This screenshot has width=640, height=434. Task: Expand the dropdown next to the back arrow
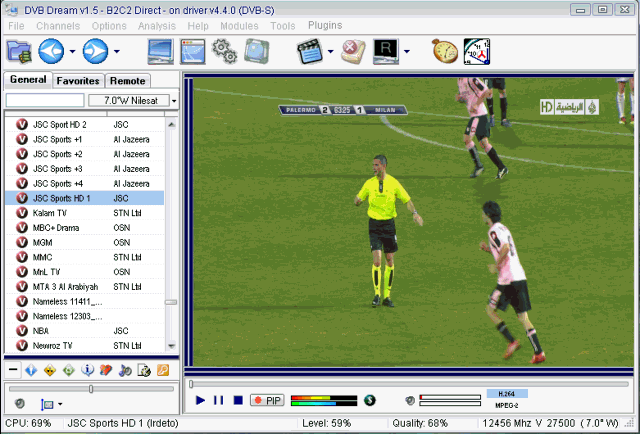click(x=72, y=51)
